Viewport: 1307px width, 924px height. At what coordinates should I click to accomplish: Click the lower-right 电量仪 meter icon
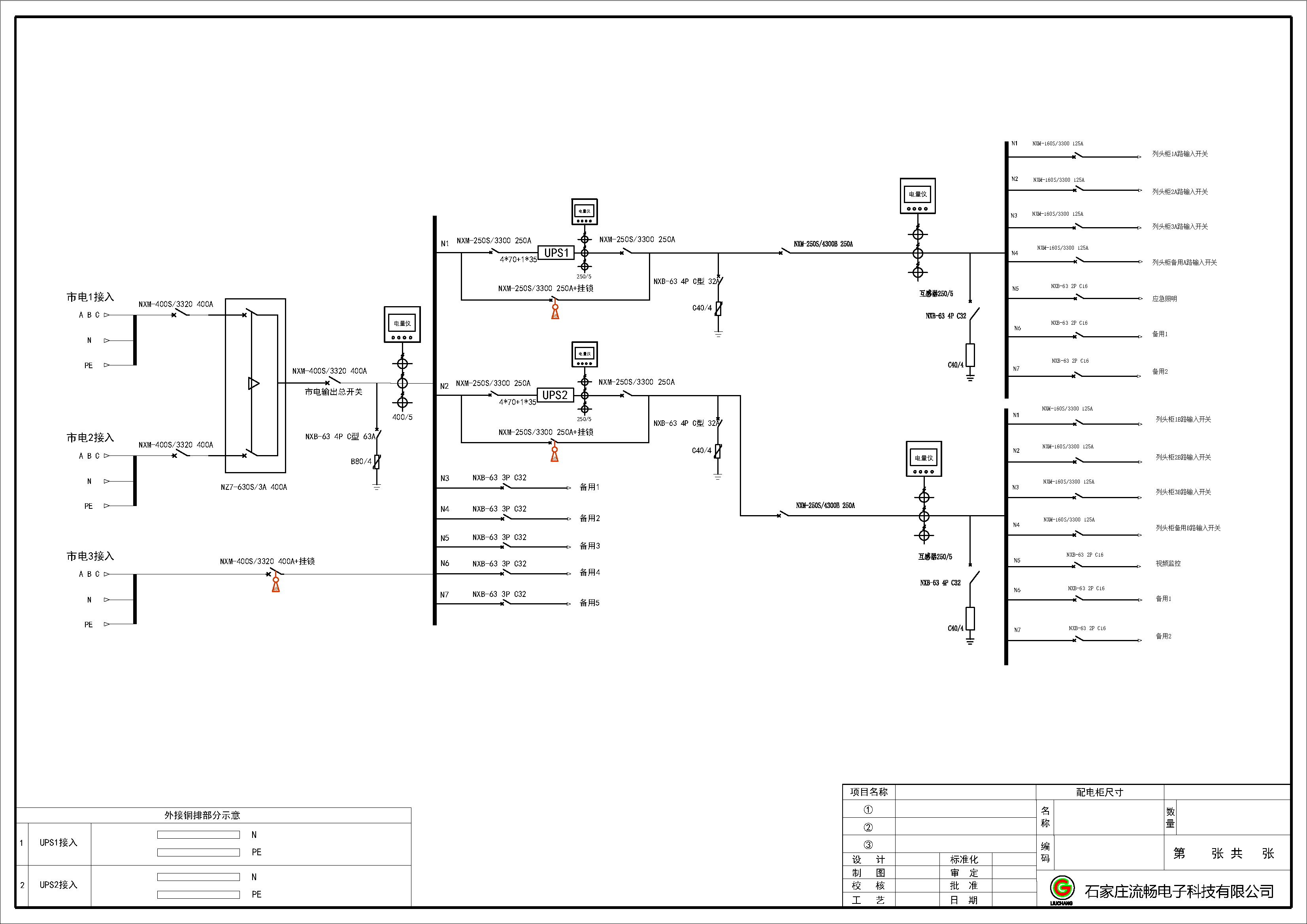point(924,459)
